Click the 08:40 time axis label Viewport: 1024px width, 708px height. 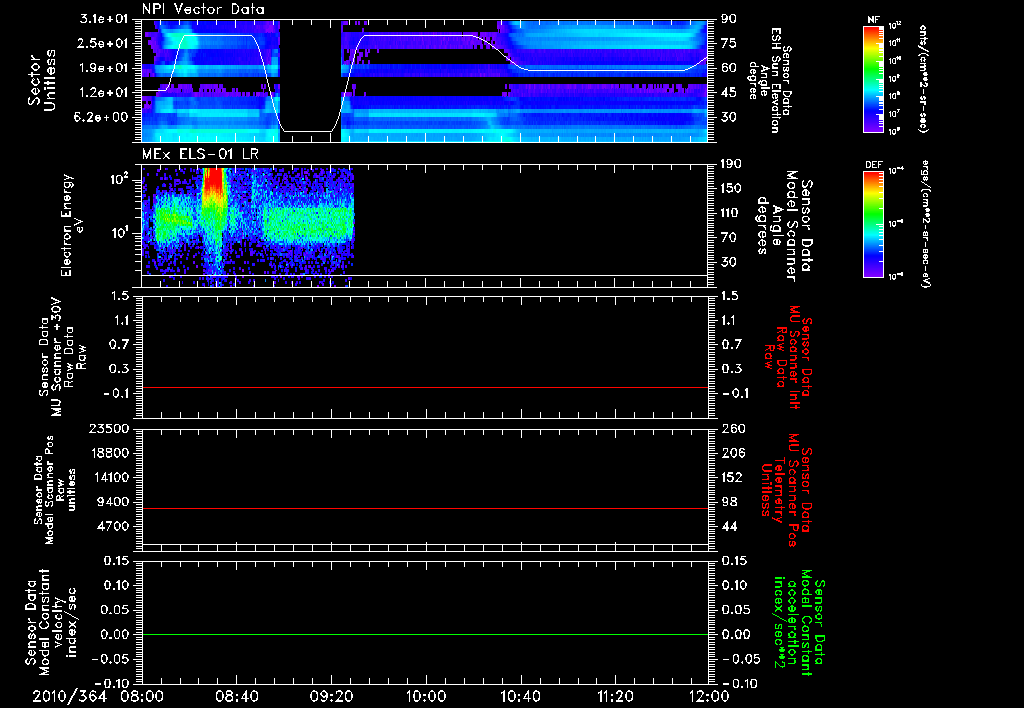pyautogui.click(x=236, y=696)
